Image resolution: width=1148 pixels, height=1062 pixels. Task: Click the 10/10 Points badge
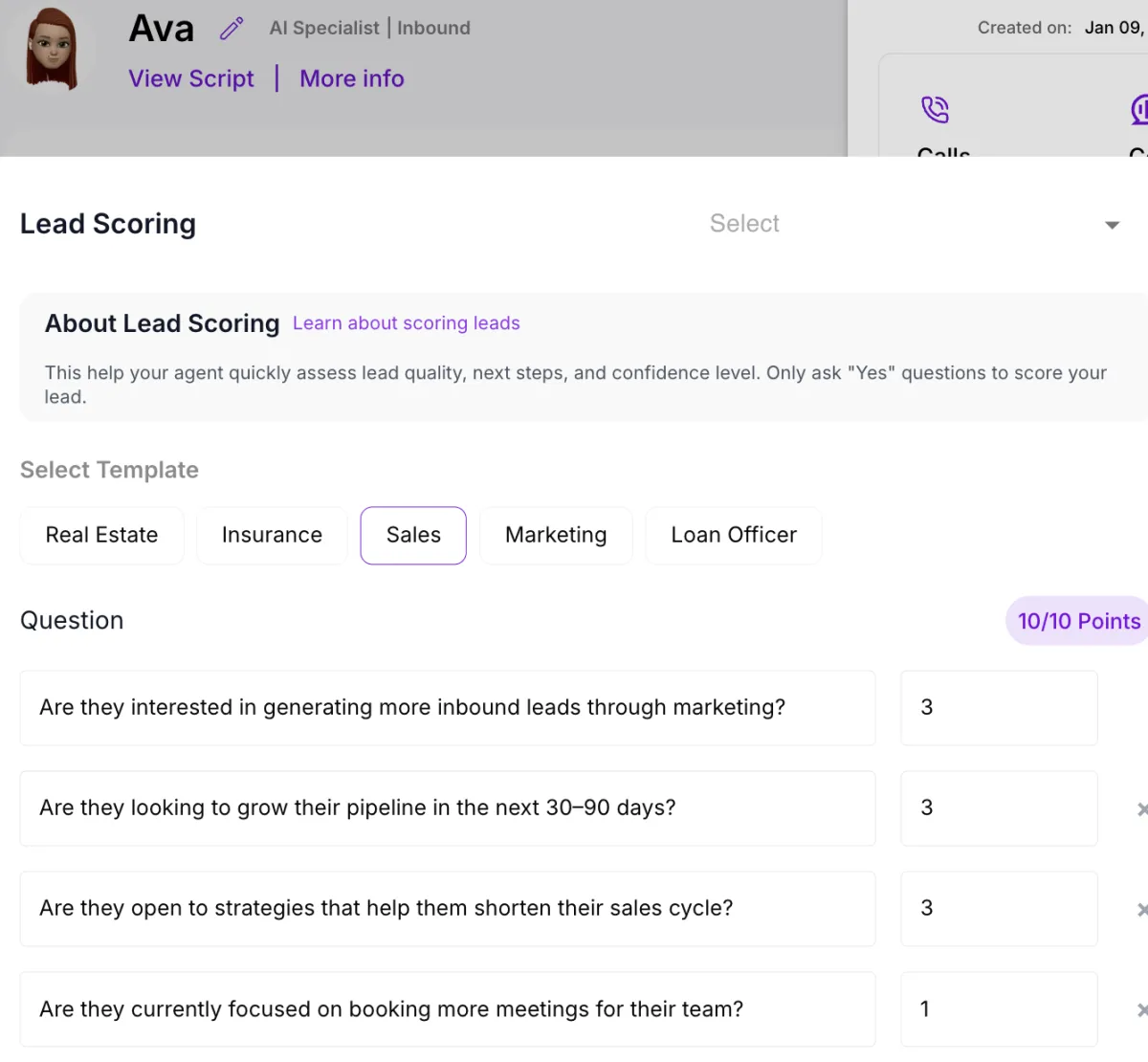(x=1076, y=620)
